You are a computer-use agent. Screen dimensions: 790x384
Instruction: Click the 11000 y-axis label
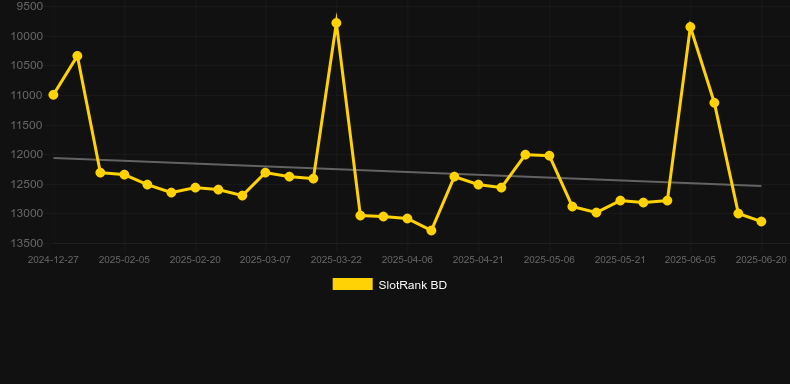[27, 95]
